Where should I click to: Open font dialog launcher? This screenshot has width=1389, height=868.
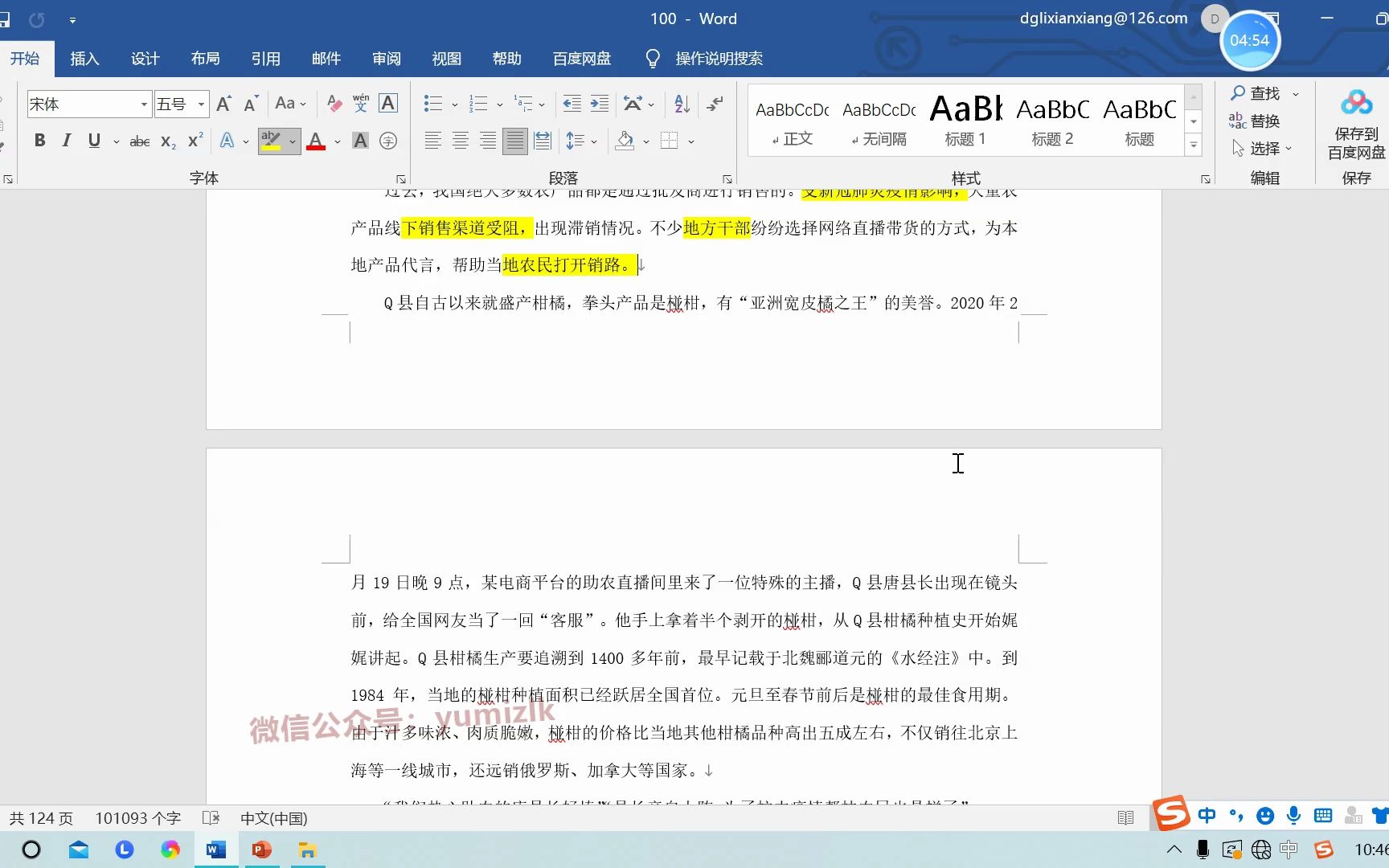401,179
